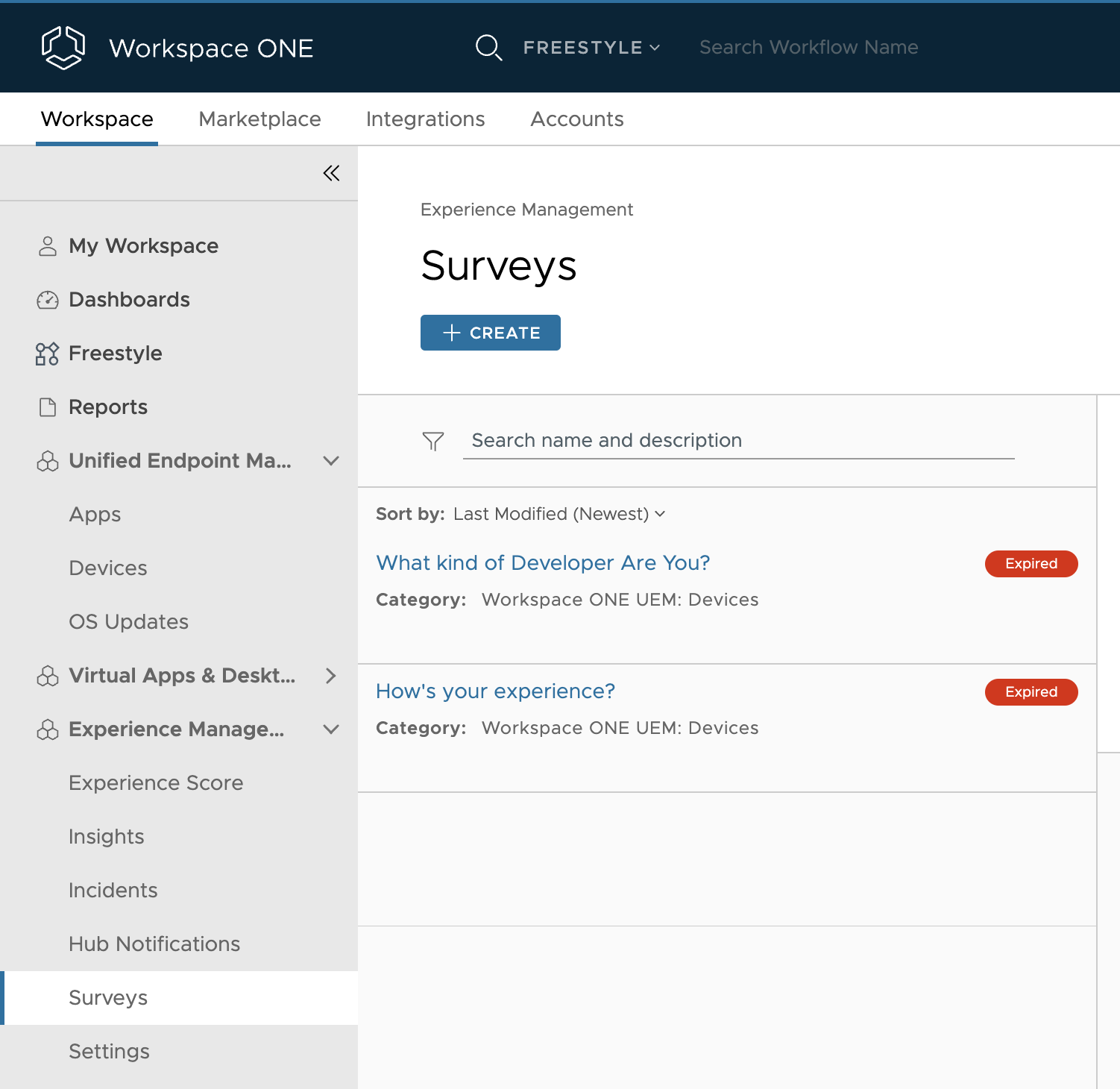Click the My Workspace person icon
1120x1089 pixels.
[x=48, y=246]
